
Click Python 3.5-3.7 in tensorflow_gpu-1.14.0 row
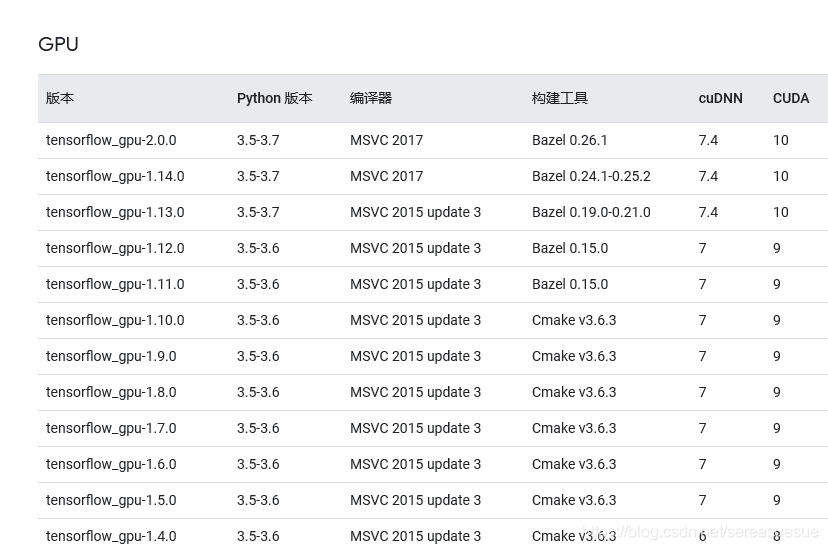tap(258, 176)
